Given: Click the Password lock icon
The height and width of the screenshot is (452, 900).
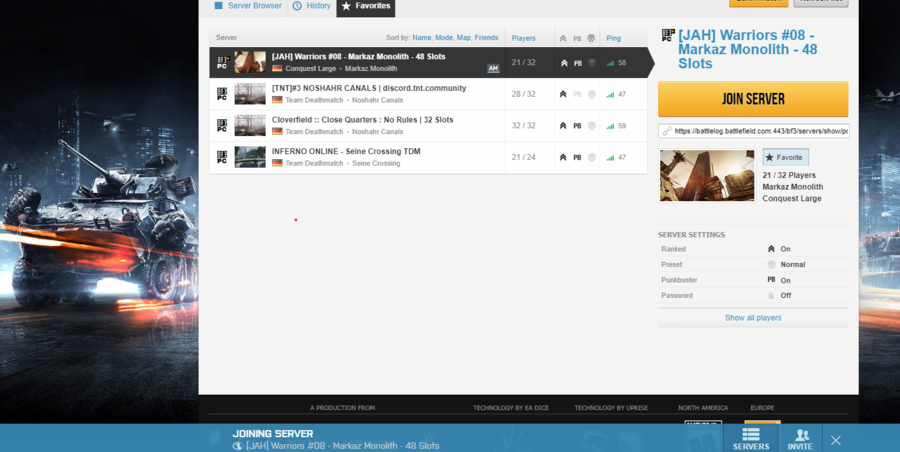Looking at the screenshot, I should (771, 296).
